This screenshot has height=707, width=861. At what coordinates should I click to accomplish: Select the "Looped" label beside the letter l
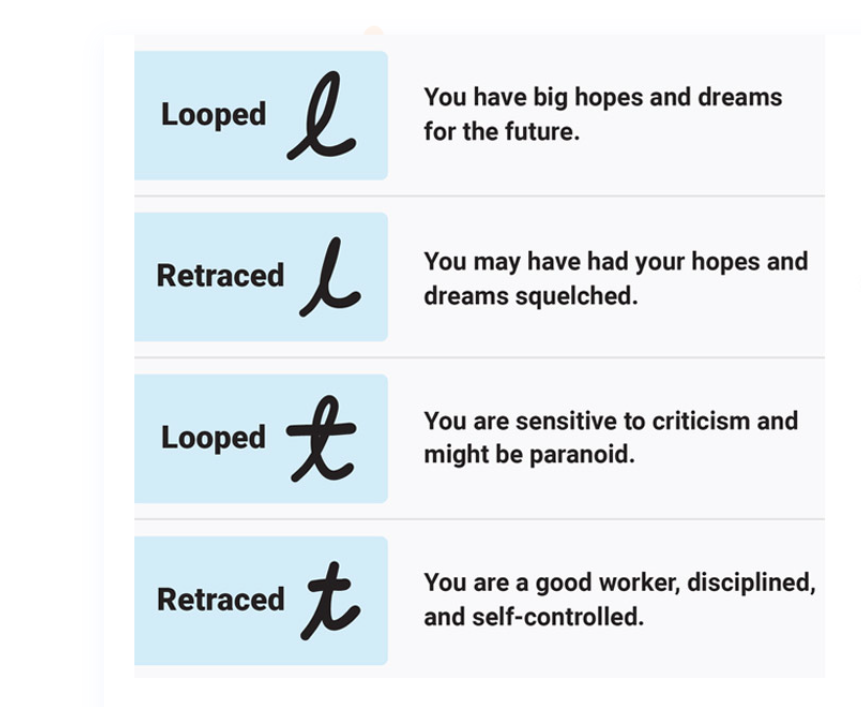coord(213,115)
